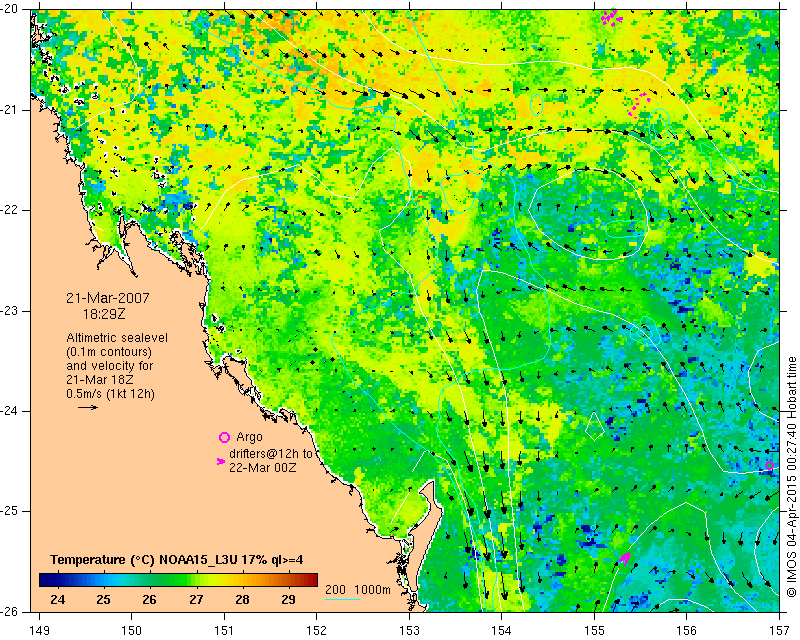Click the 'Temperature (°C) NOAA15_L3U 17% ql>=4' title

click(x=177, y=560)
